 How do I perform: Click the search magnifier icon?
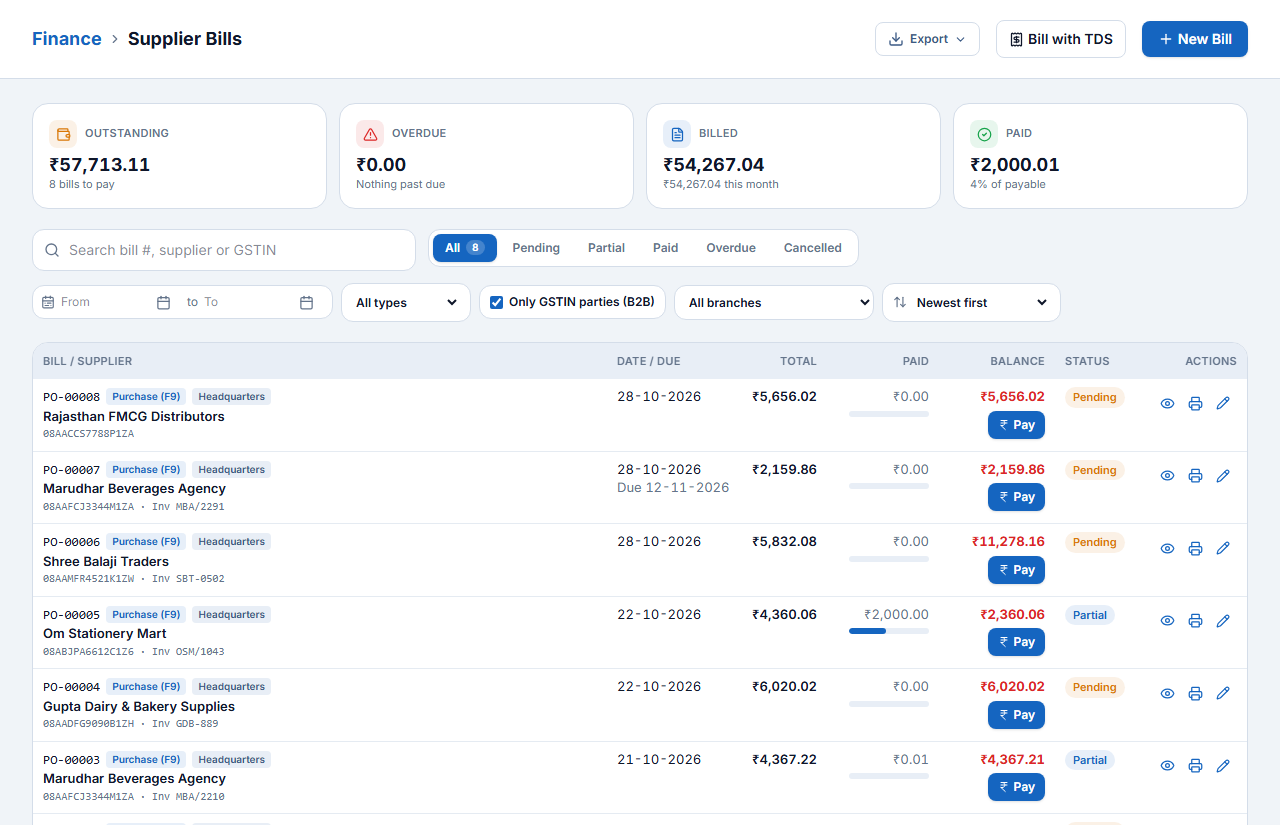pyautogui.click(x=51, y=250)
